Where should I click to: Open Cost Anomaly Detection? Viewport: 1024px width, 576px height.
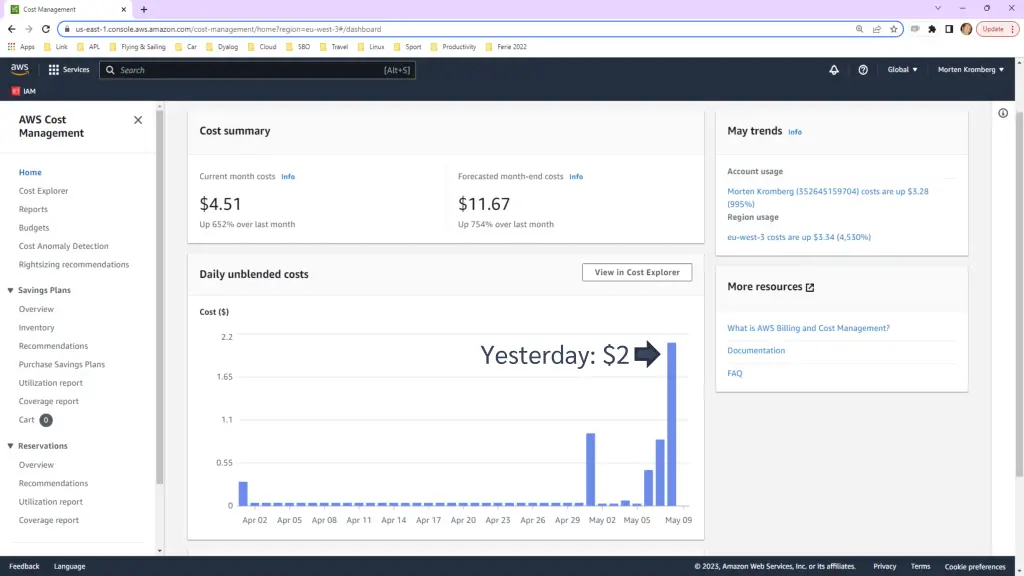(x=63, y=246)
